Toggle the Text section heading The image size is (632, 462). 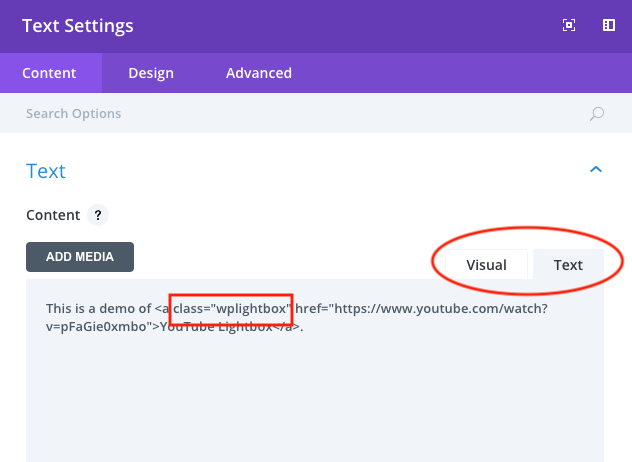pos(46,171)
